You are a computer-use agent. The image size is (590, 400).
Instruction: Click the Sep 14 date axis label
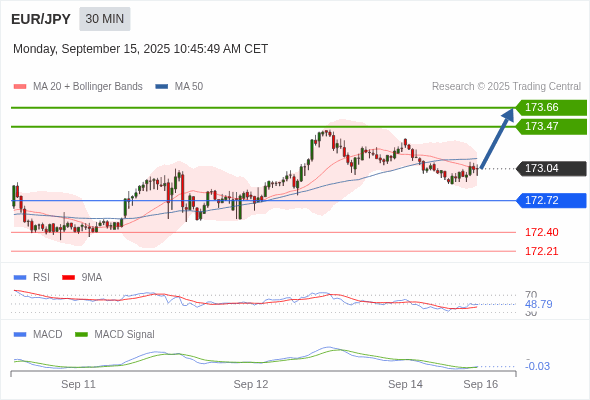pos(405,384)
